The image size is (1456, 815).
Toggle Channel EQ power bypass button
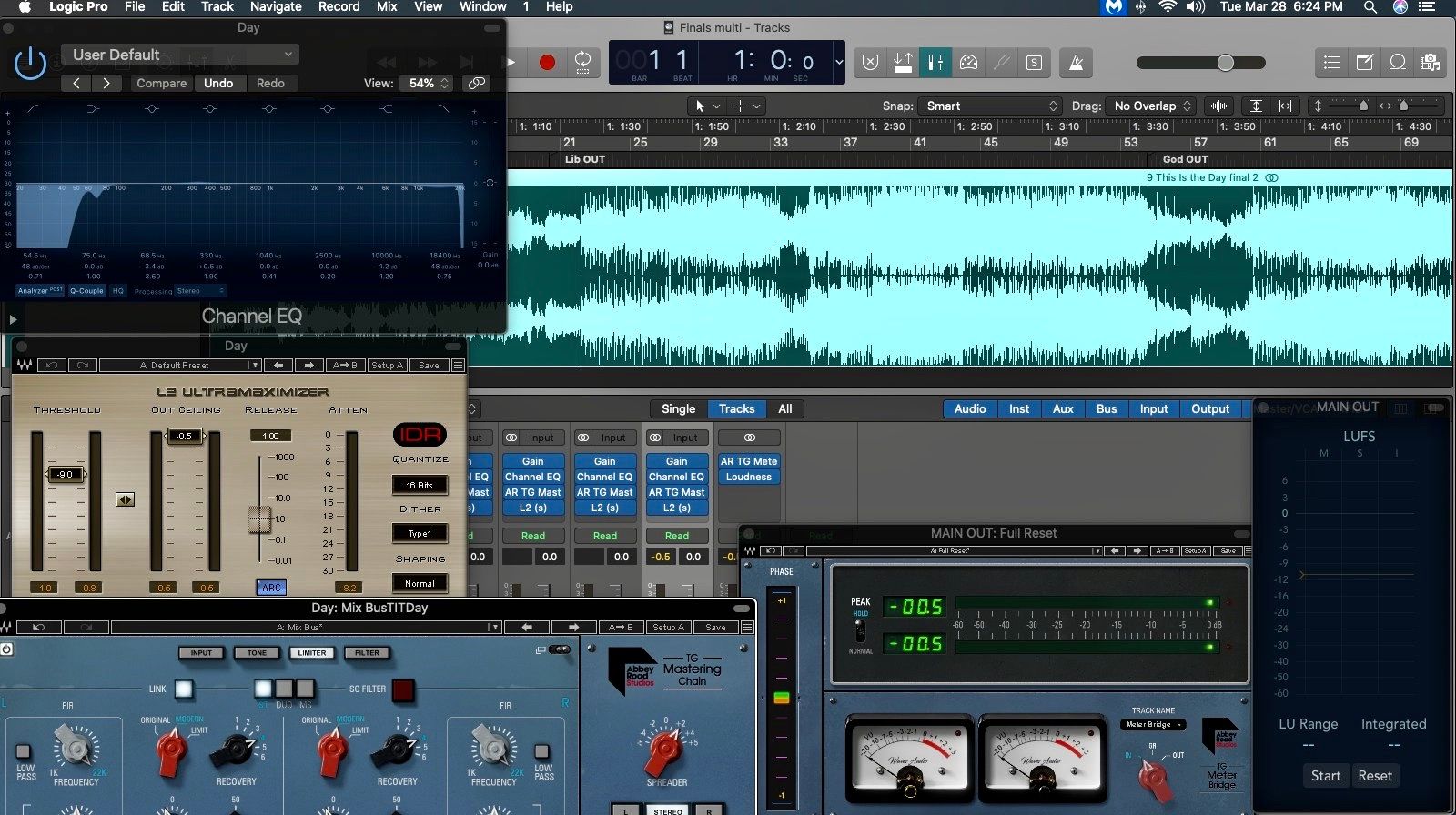(x=30, y=64)
